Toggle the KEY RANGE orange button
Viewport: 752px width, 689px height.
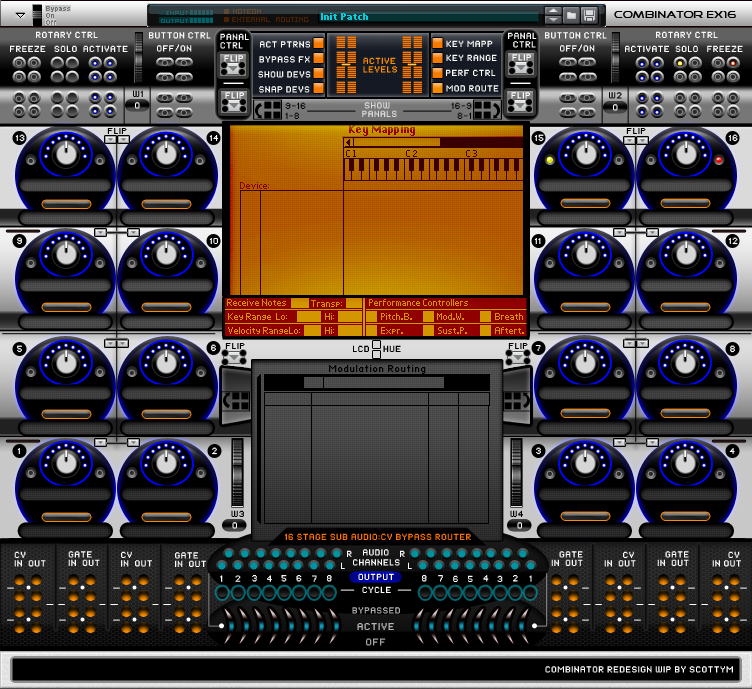pyautogui.click(x=437, y=58)
